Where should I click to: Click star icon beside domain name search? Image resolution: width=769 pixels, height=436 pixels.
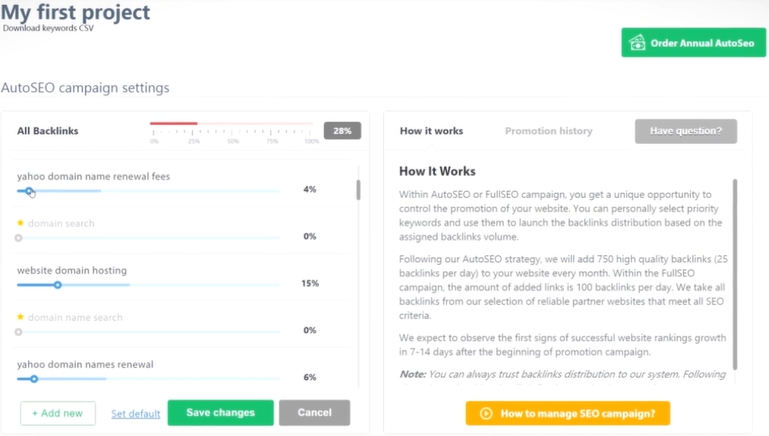20,317
